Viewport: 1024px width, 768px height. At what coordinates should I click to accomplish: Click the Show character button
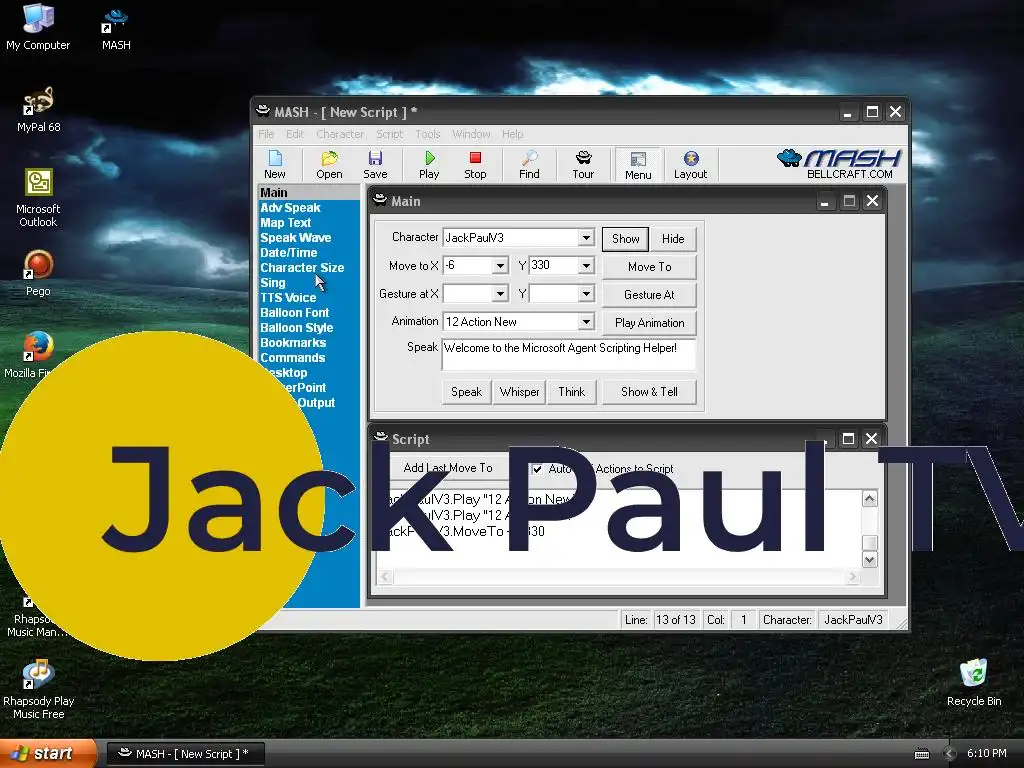click(x=625, y=238)
